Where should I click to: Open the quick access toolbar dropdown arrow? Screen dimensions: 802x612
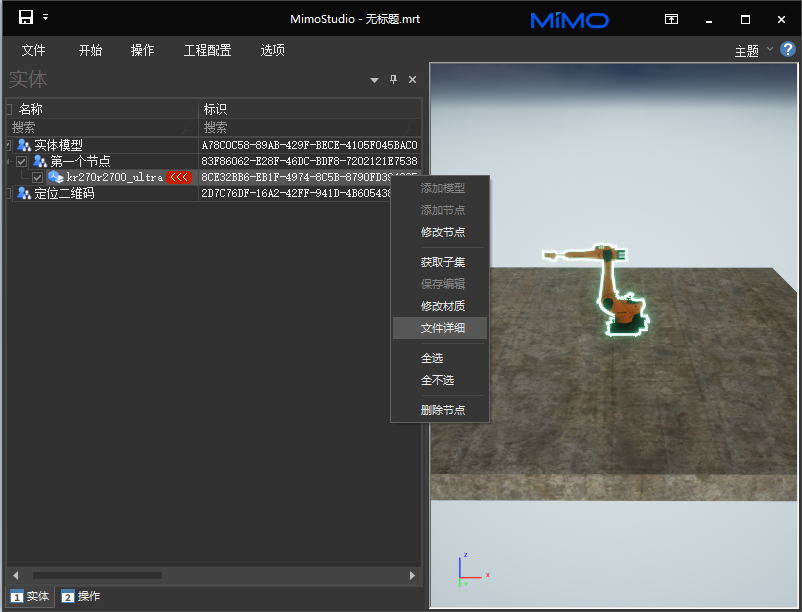[45, 17]
